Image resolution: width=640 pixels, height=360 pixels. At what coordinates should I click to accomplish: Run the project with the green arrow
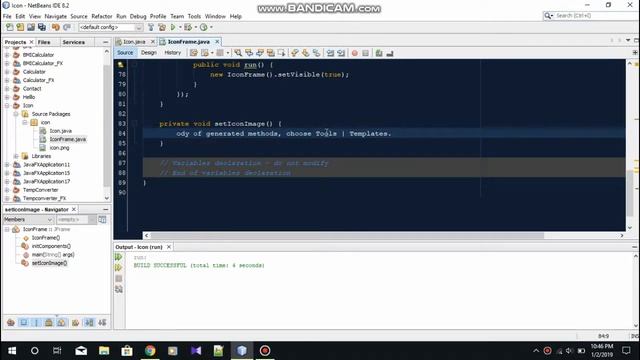click(x=173, y=27)
